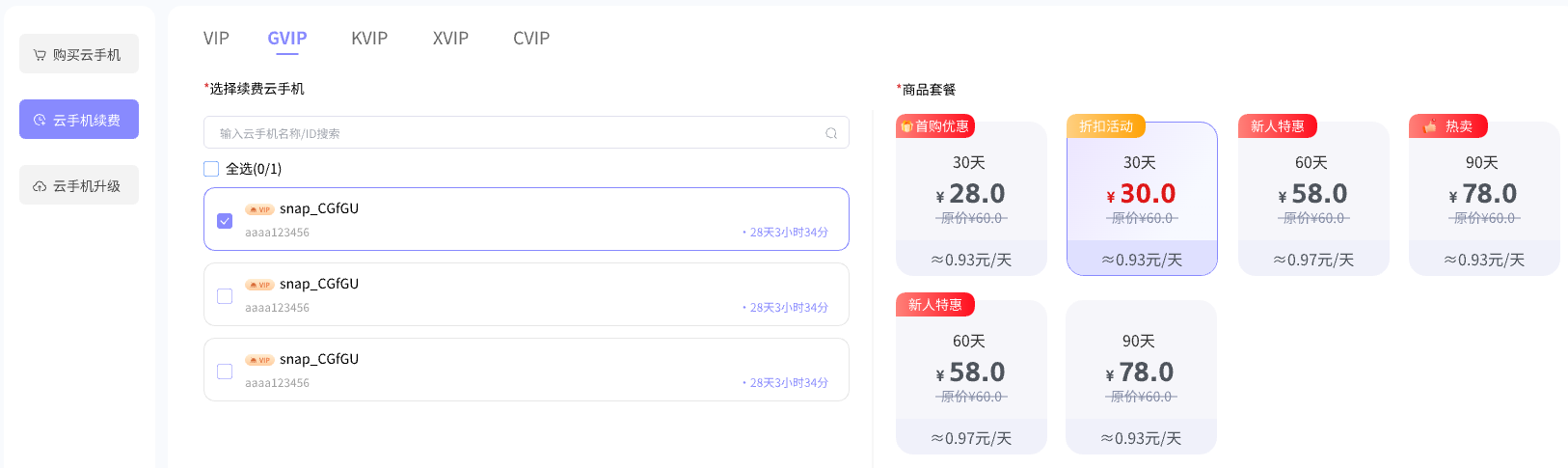1568x468 pixels.
Task: Uncheck the first snap_CGfGU phone checkbox
Action: [x=225, y=221]
